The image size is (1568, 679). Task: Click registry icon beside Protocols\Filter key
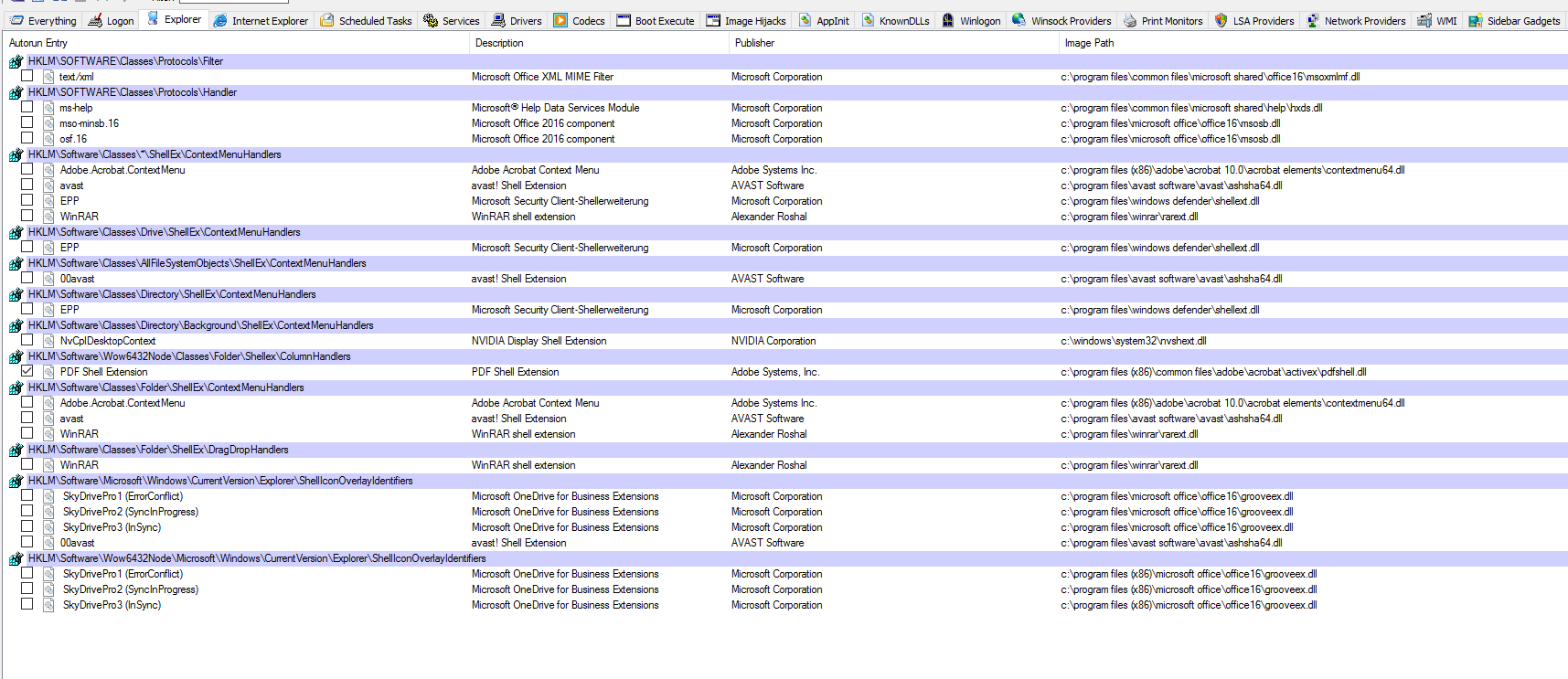(x=16, y=62)
